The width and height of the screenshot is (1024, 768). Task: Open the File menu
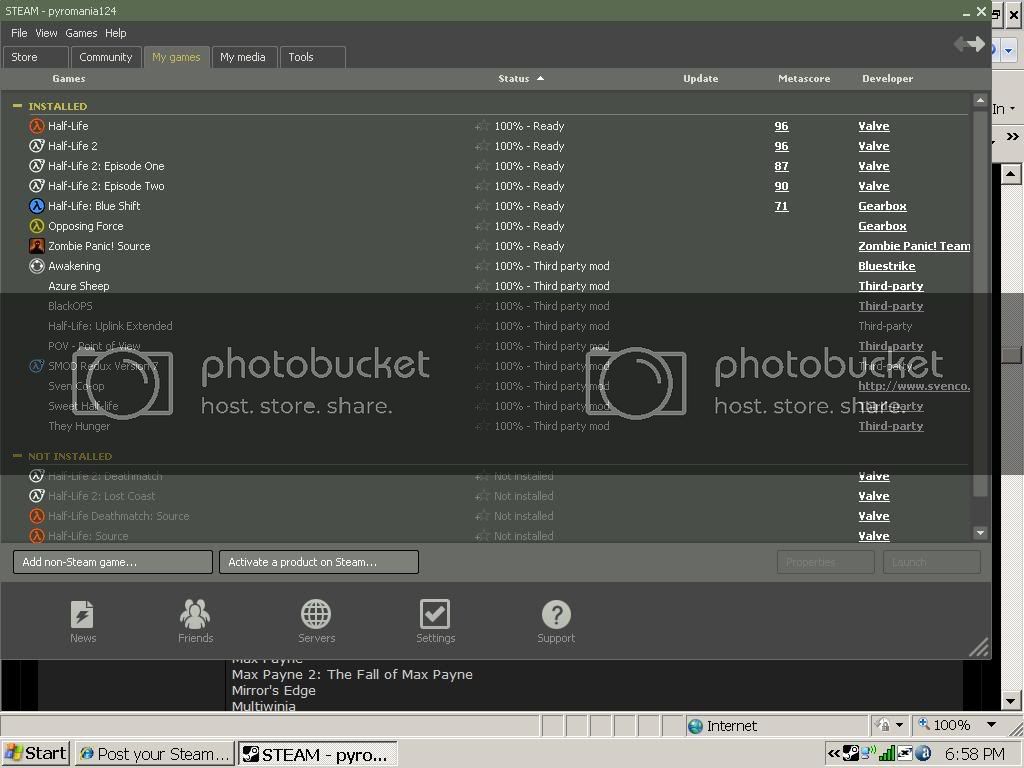pos(19,33)
